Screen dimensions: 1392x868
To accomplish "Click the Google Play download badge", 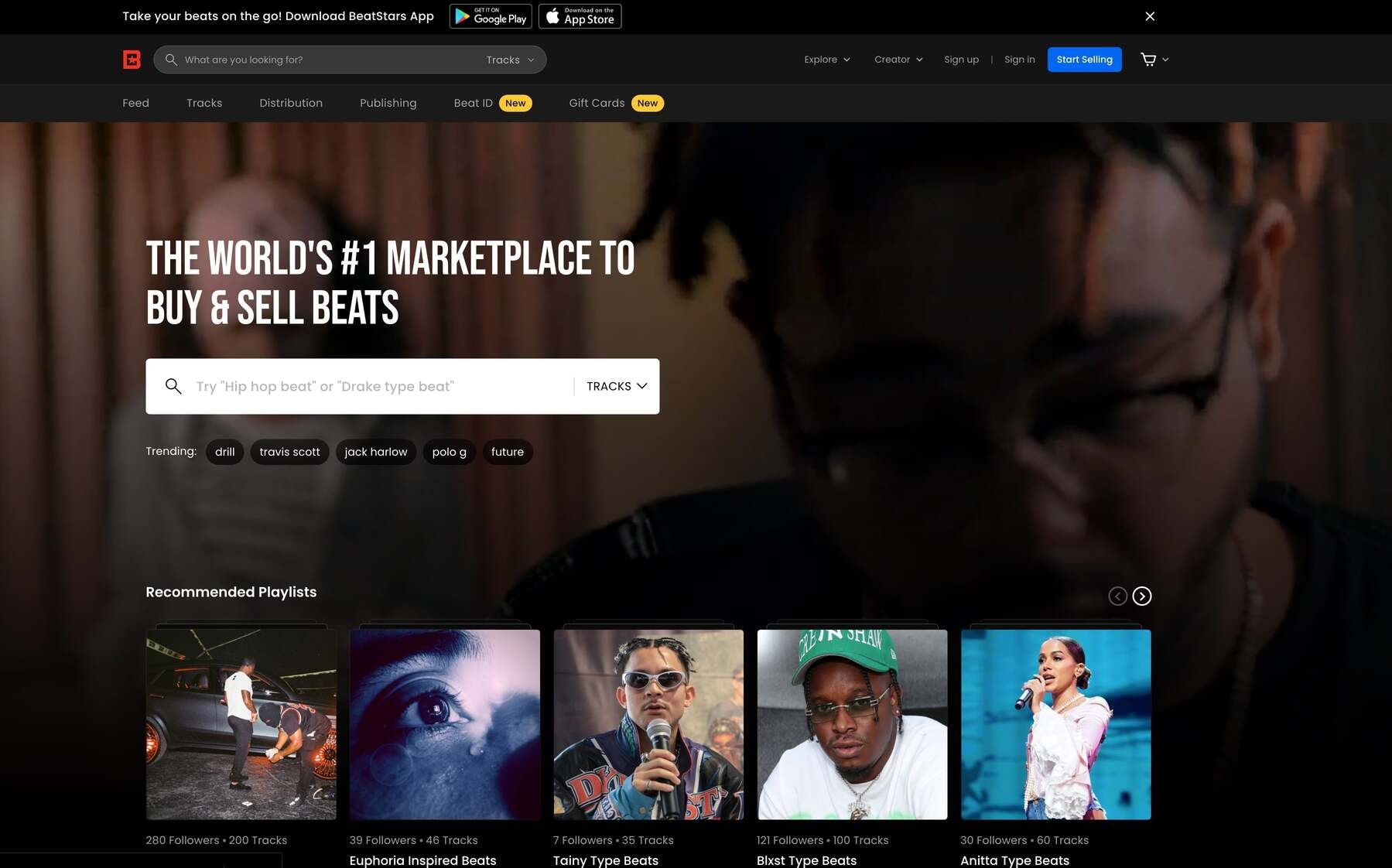I will pyautogui.click(x=491, y=15).
